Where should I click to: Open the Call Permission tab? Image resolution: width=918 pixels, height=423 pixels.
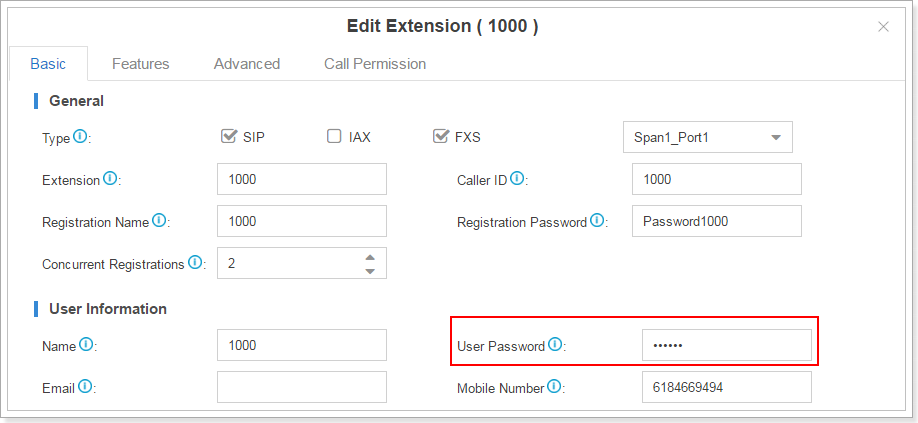point(375,64)
